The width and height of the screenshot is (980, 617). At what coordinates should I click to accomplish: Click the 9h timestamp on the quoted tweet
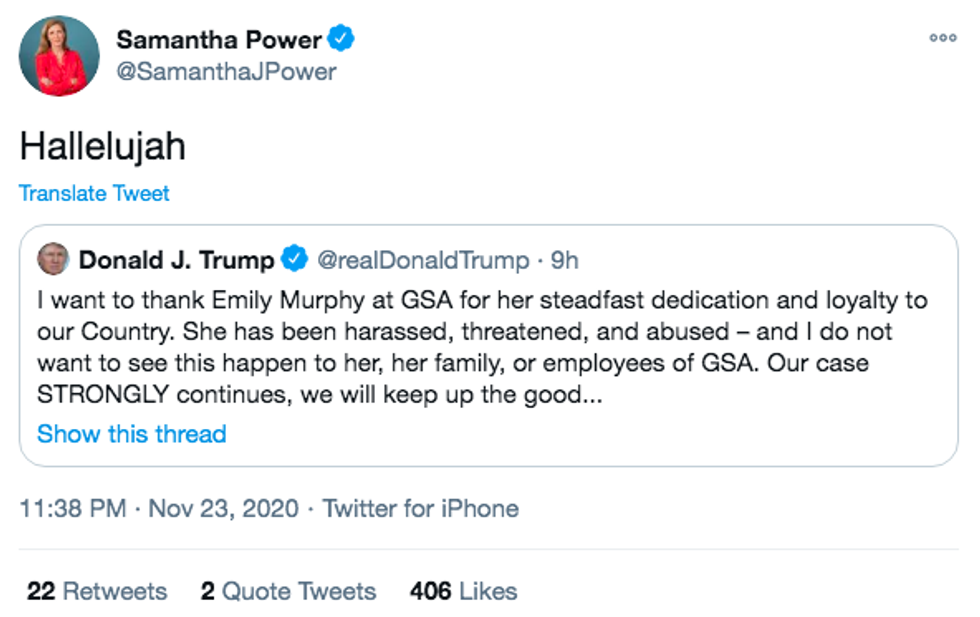[x=565, y=260]
